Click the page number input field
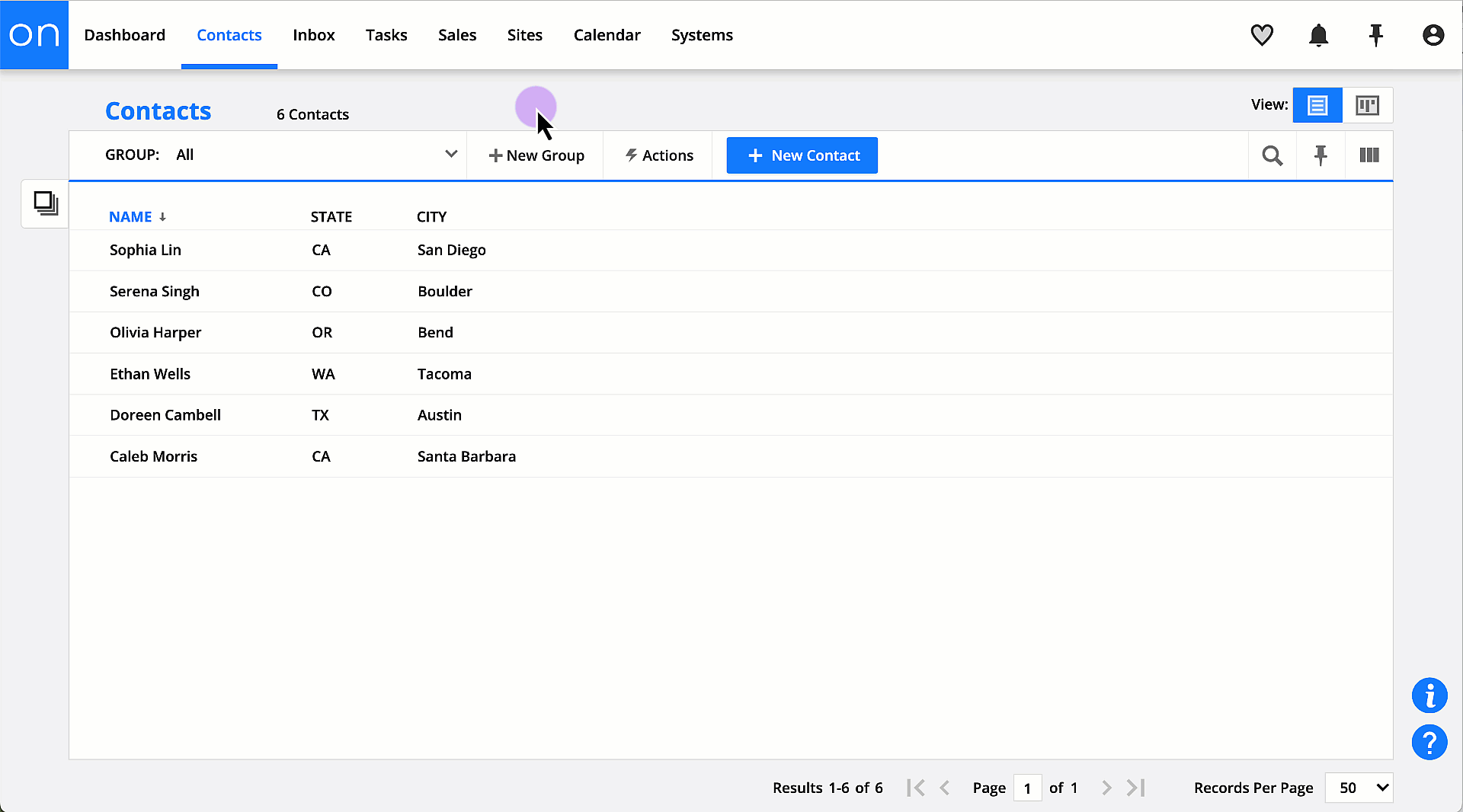This screenshot has width=1463, height=812. pyautogui.click(x=1027, y=788)
